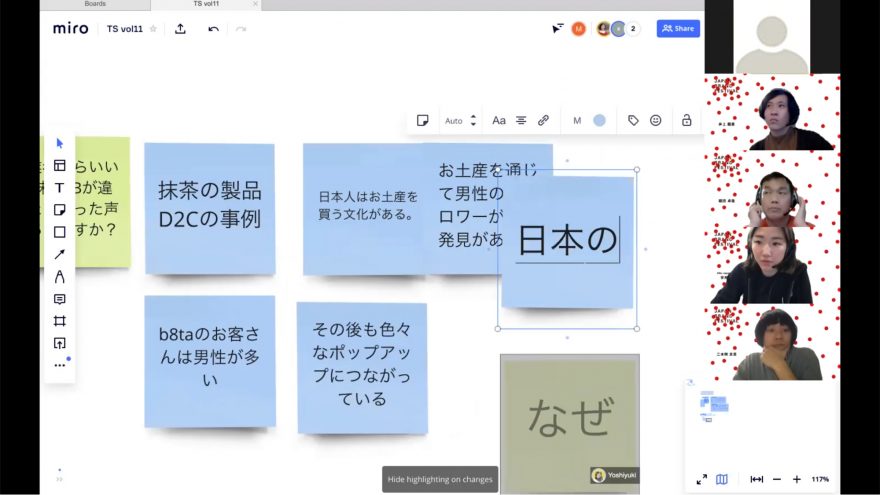
Task: Toggle collaborators' cursors icon
Action: coord(557,28)
